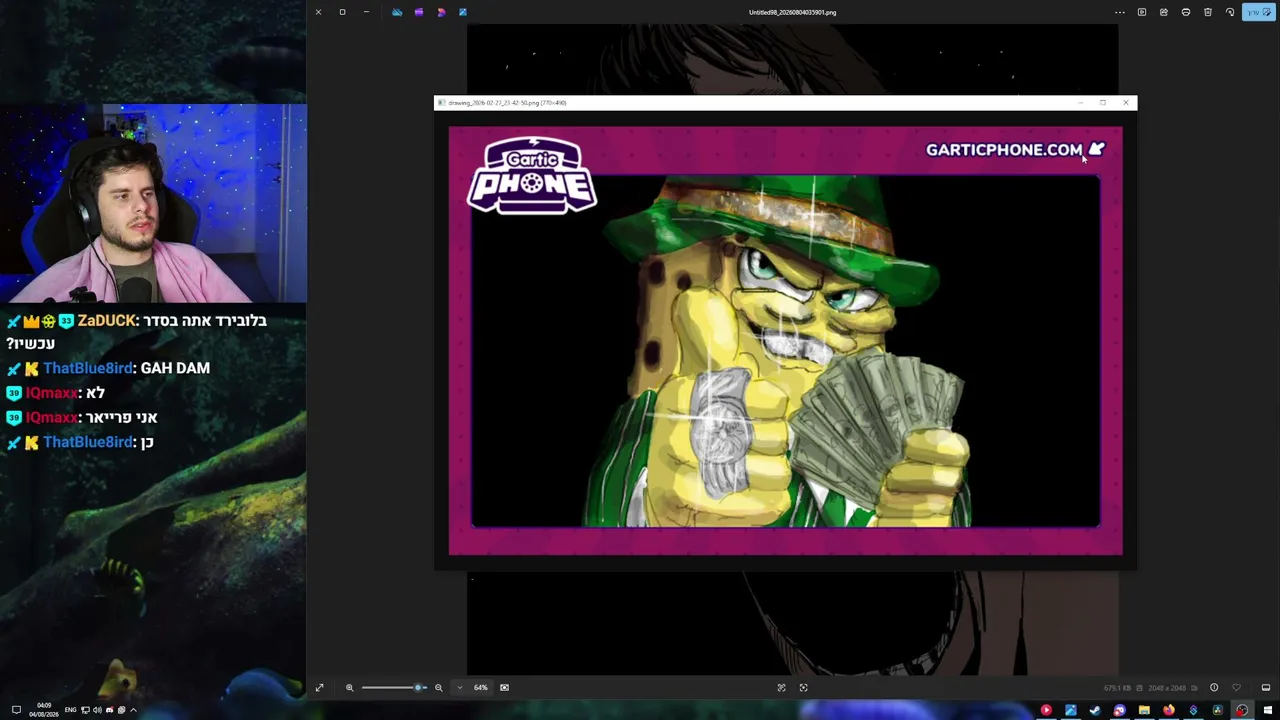The image size is (1280, 720).
Task: Start slideshow in Photos
Action: [x=1142, y=12]
